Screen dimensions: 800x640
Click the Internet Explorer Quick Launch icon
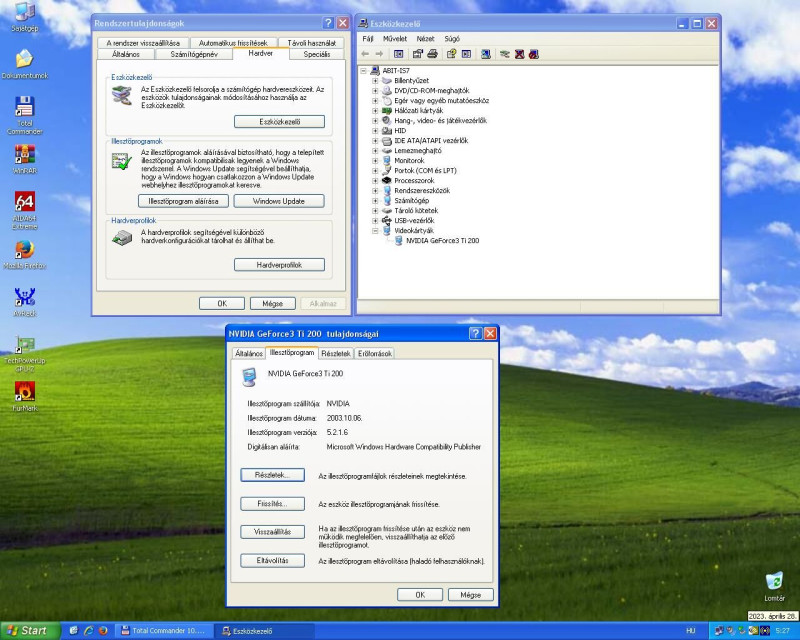point(88,630)
